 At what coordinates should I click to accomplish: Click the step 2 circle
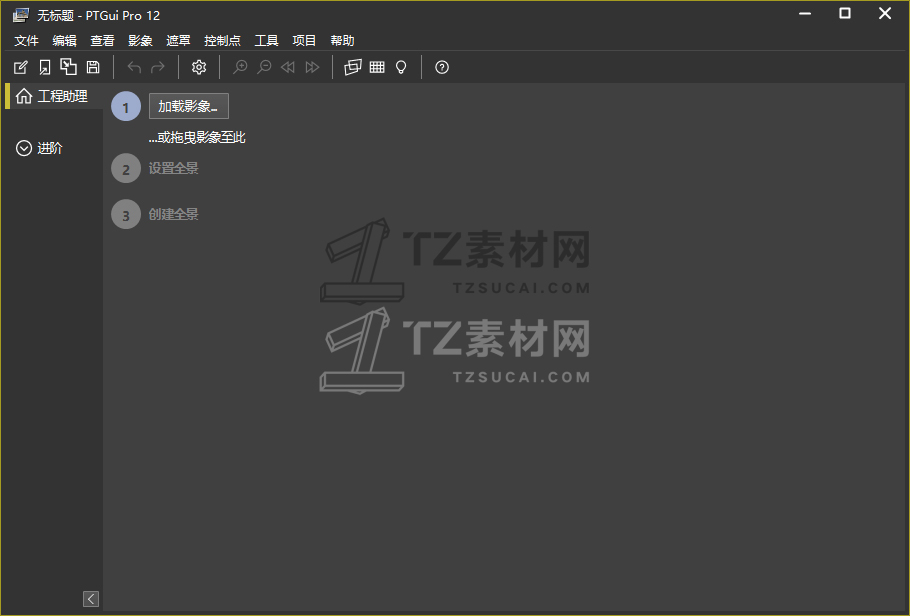click(x=126, y=168)
